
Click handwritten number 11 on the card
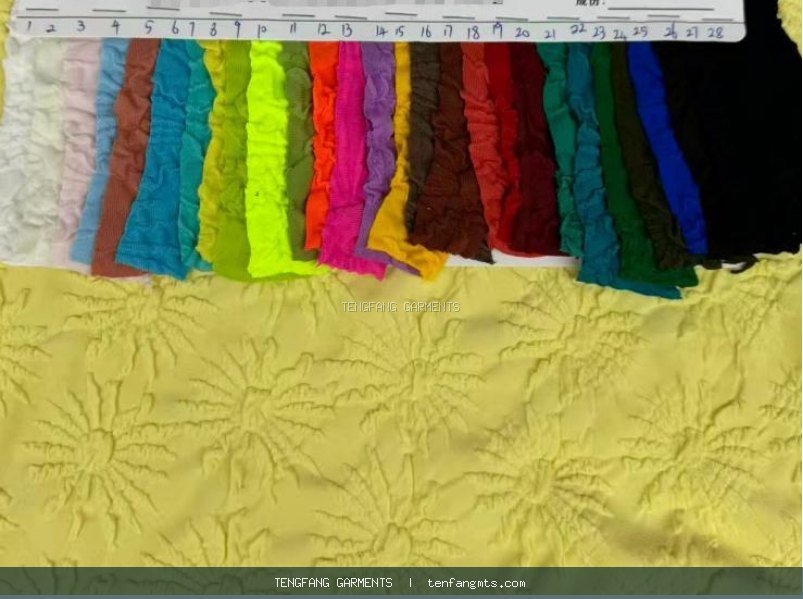(x=292, y=28)
